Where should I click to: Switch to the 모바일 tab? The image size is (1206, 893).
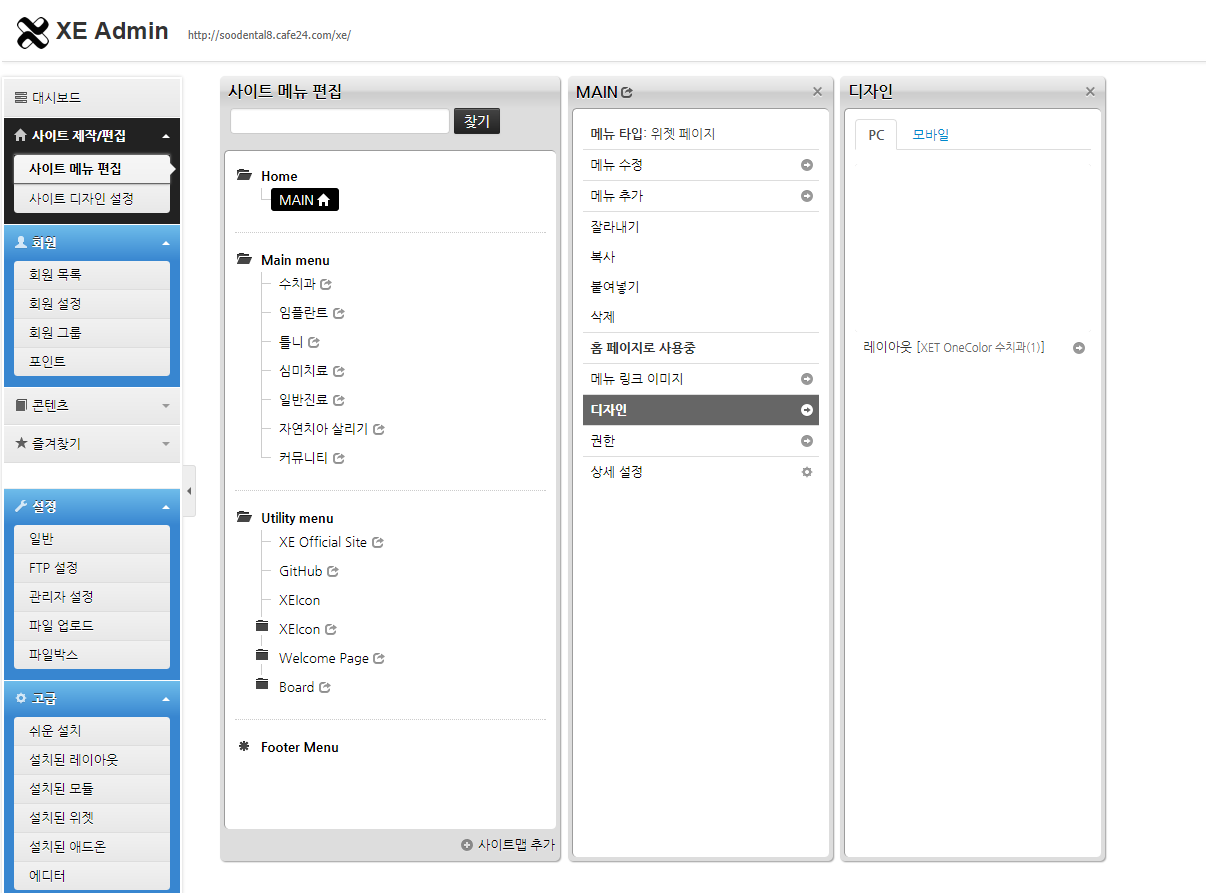[x=930, y=135]
